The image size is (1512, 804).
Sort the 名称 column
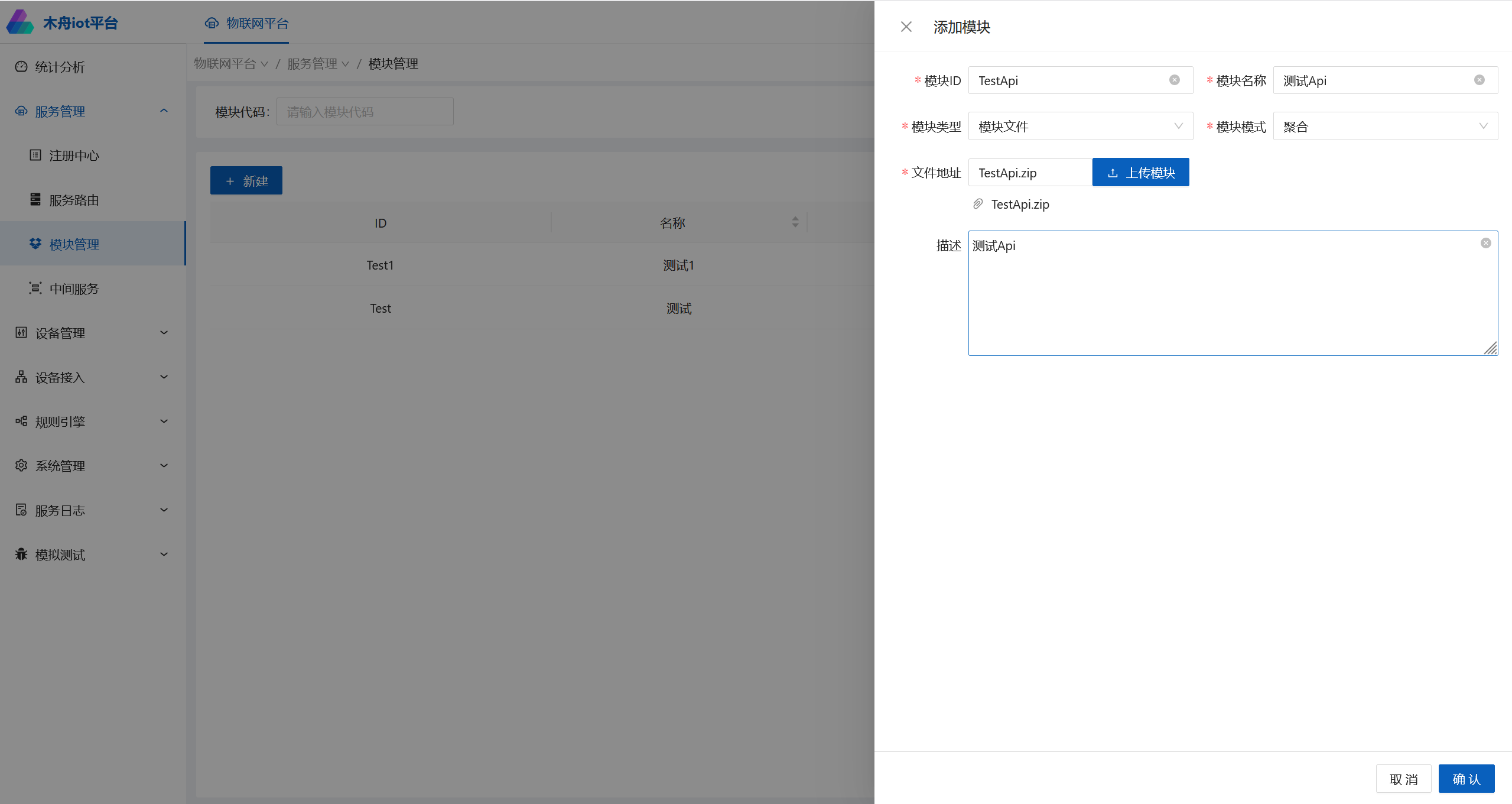coord(795,222)
